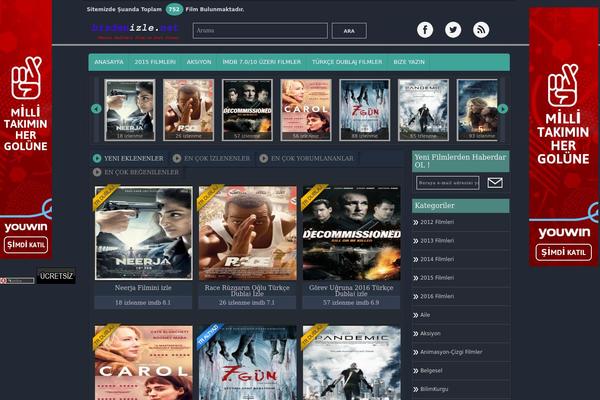Open Pandemic thumbnail in carousel
The image size is (600, 400).
pos(423,110)
